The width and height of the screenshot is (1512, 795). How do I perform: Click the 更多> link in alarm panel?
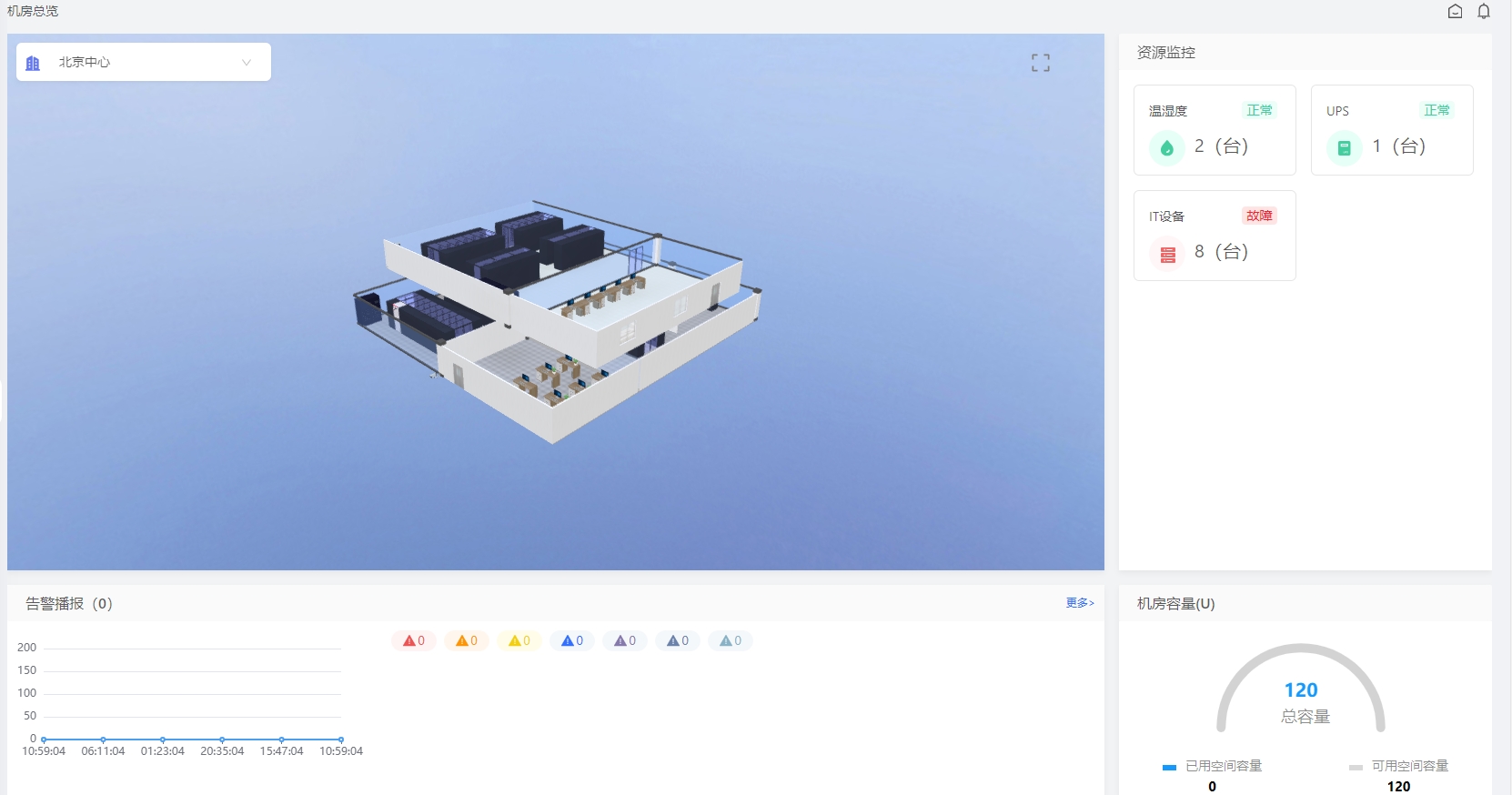click(x=1080, y=603)
